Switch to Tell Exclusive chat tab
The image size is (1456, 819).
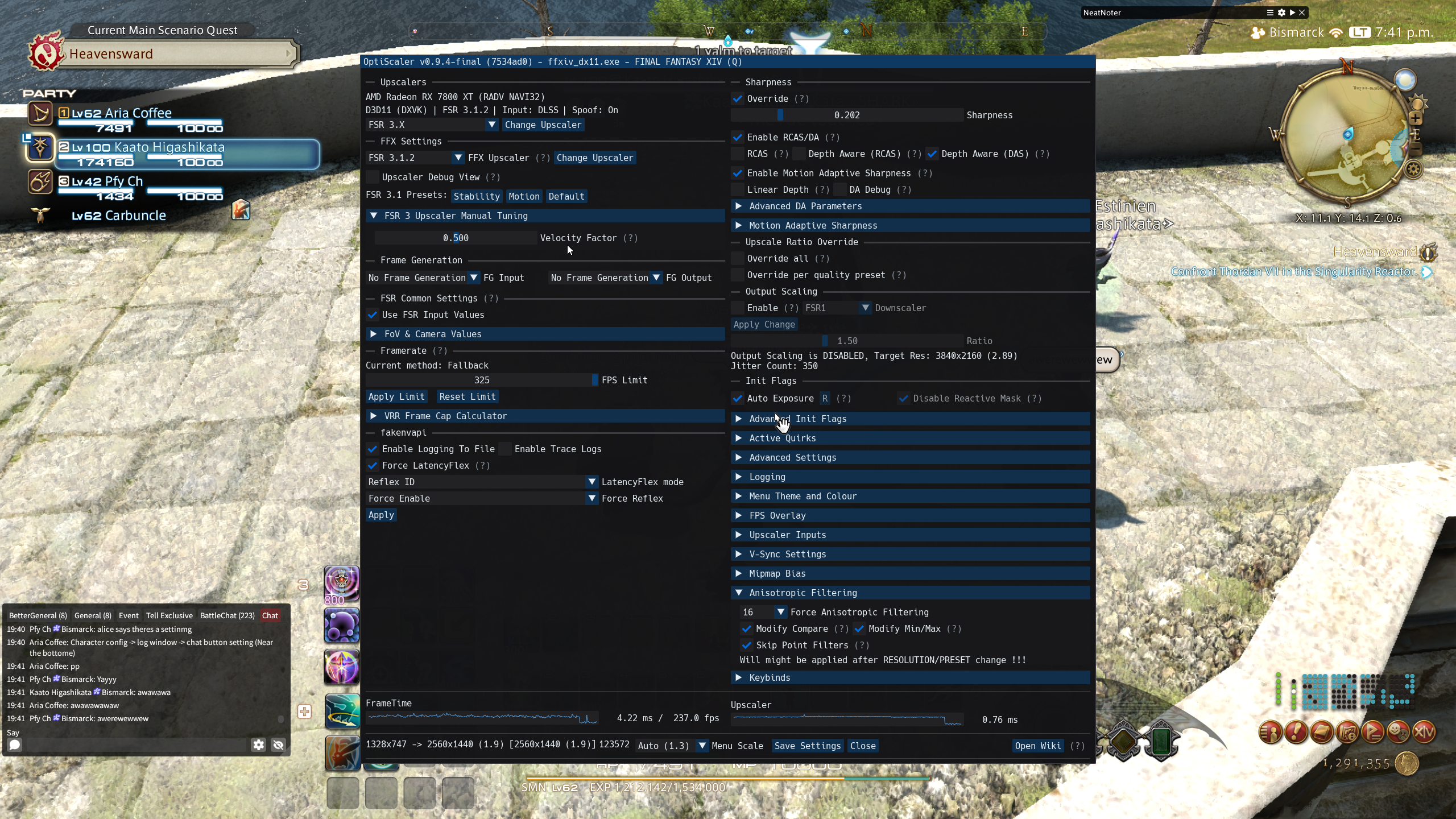point(169,615)
